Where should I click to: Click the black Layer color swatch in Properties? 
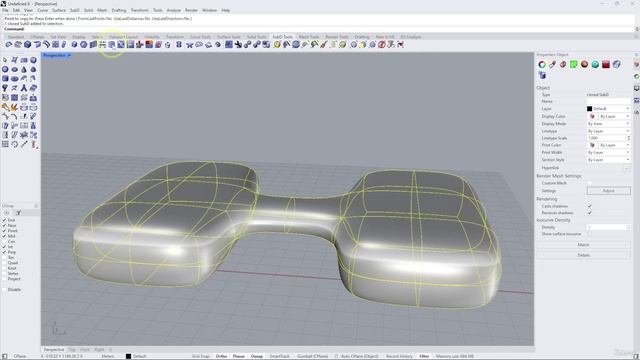pyautogui.click(x=589, y=109)
